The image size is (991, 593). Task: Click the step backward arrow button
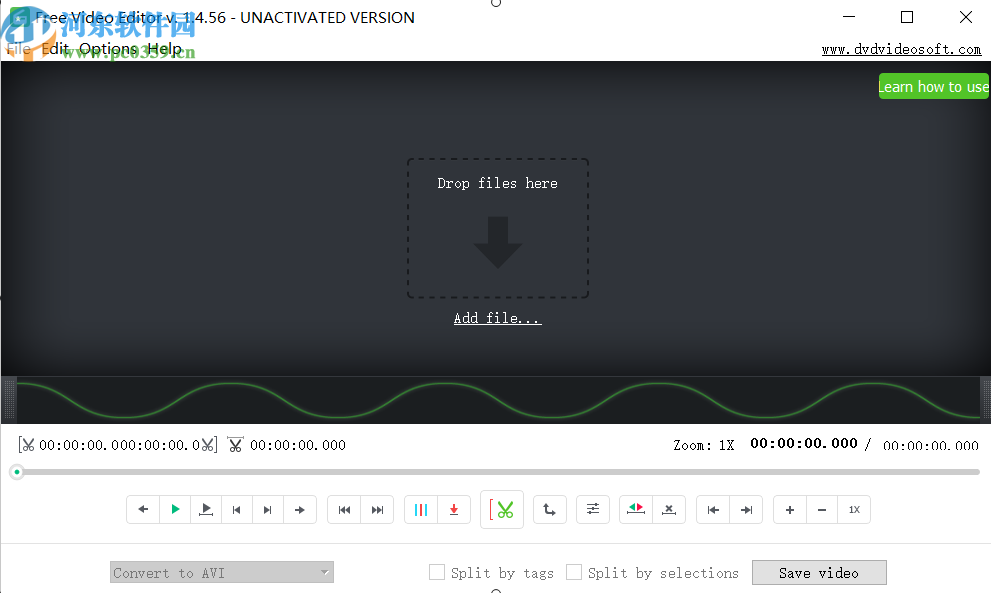point(143,510)
